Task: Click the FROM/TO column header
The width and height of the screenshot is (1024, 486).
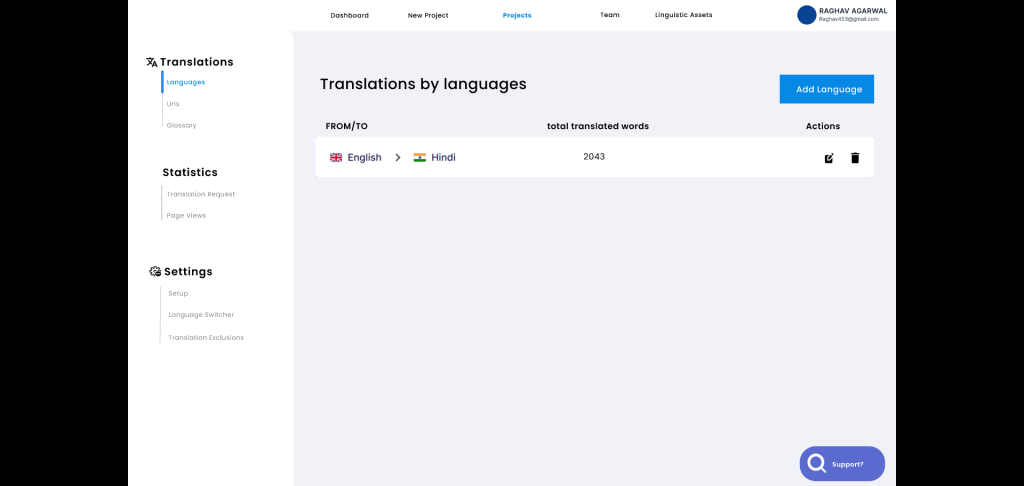Action: (x=347, y=126)
